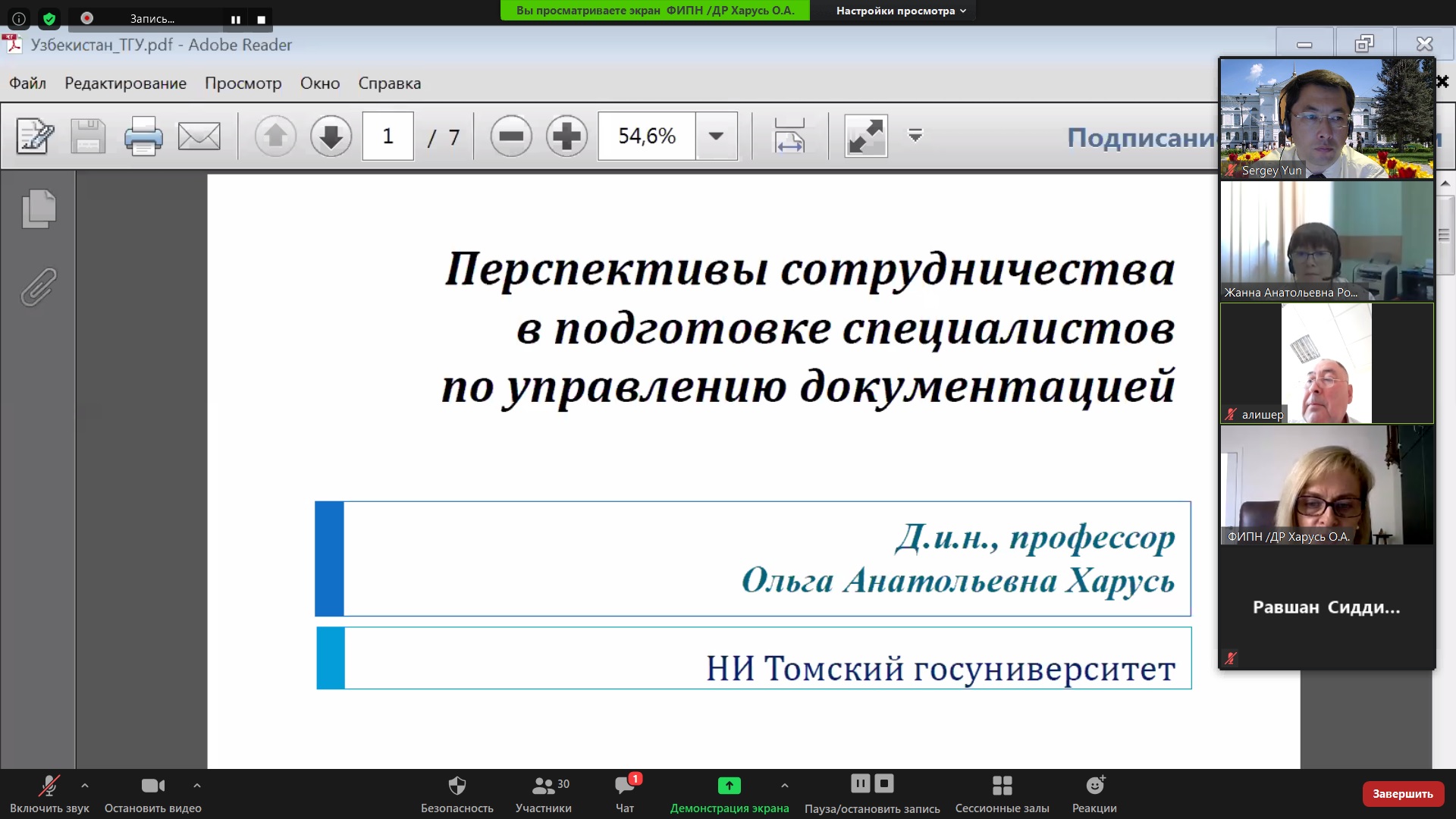Pause the Zoom recording in top bar

coord(236,20)
